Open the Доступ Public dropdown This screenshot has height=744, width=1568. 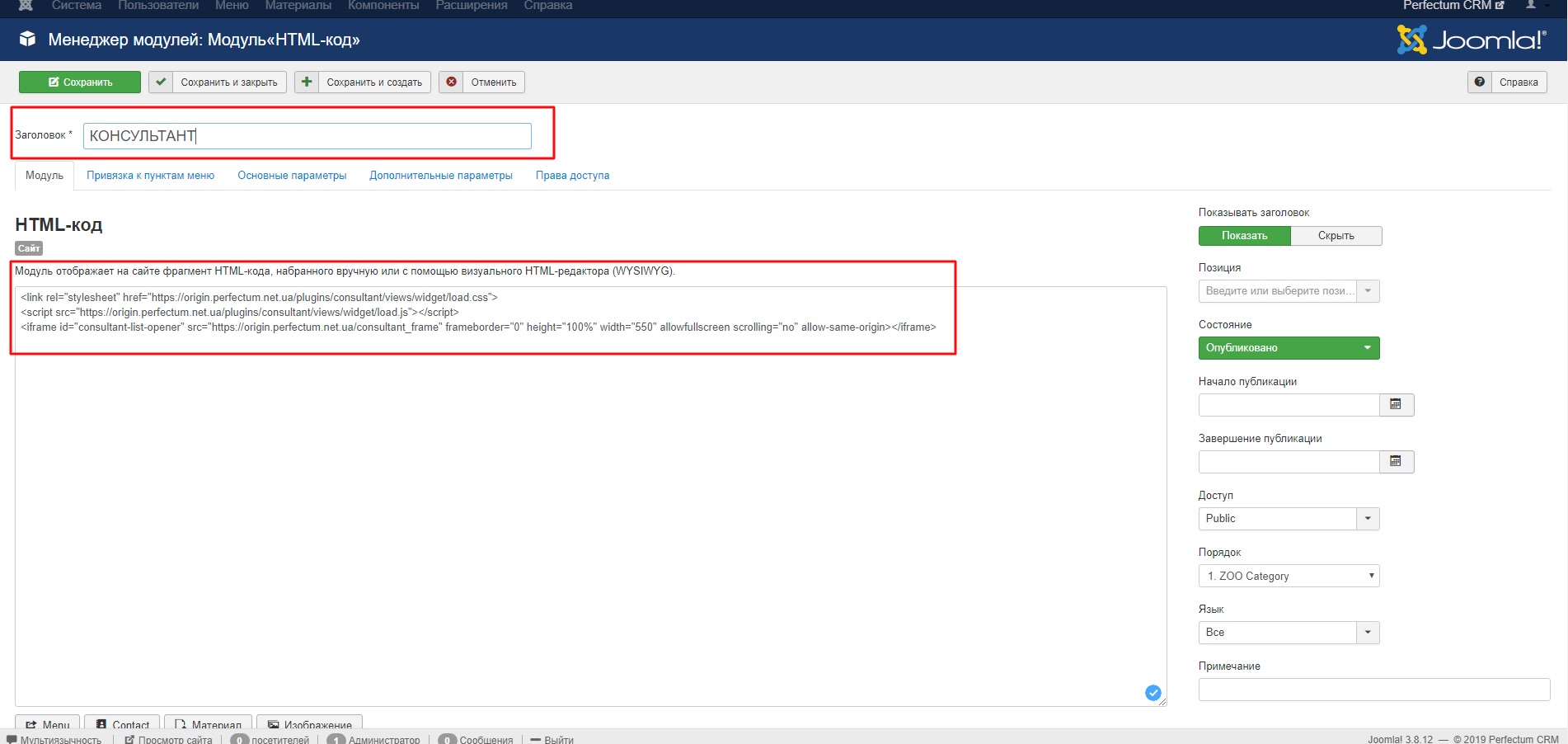coord(1289,519)
